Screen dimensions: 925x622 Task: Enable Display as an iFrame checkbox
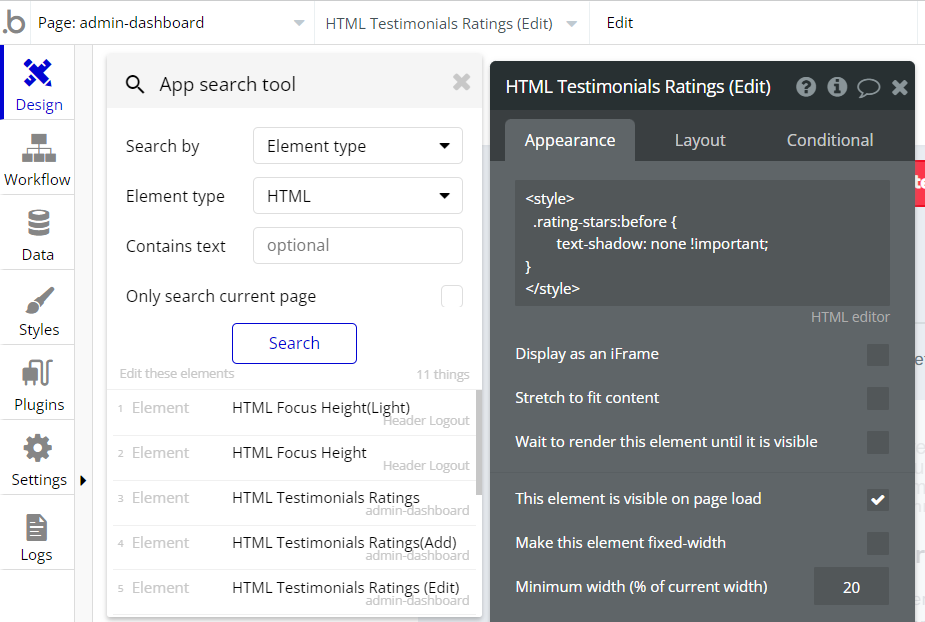tap(878, 355)
